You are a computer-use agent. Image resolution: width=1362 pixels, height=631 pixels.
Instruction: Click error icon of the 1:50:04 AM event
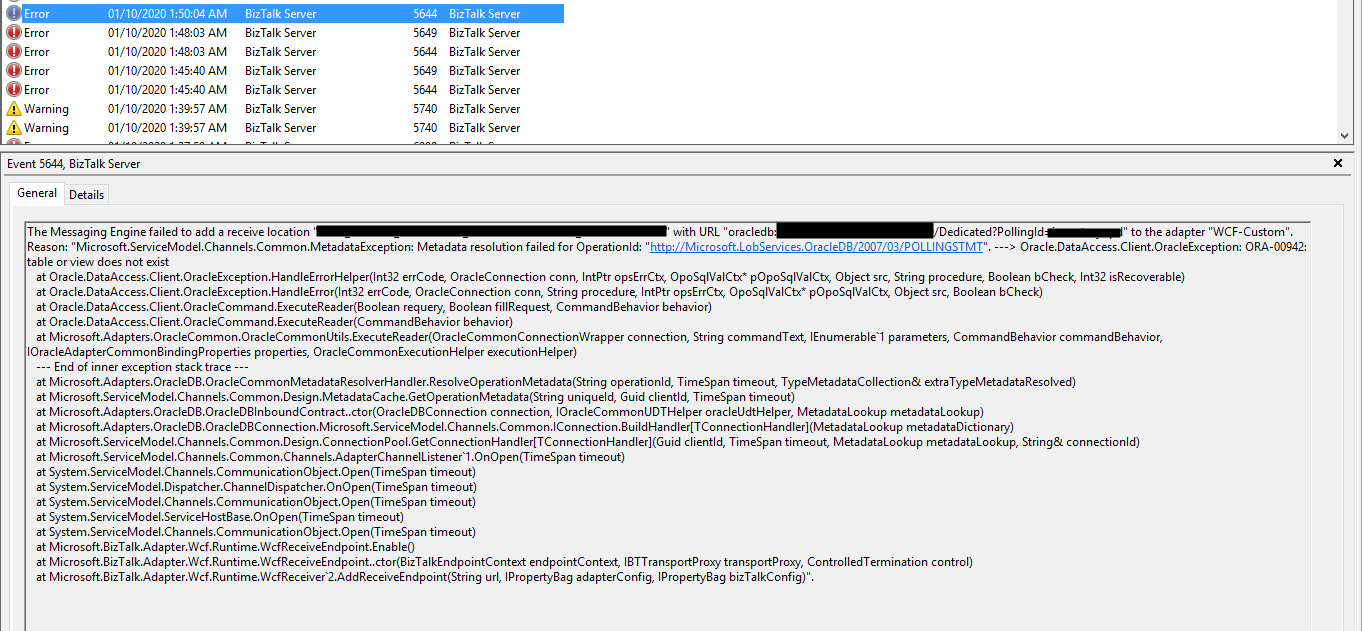point(13,14)
